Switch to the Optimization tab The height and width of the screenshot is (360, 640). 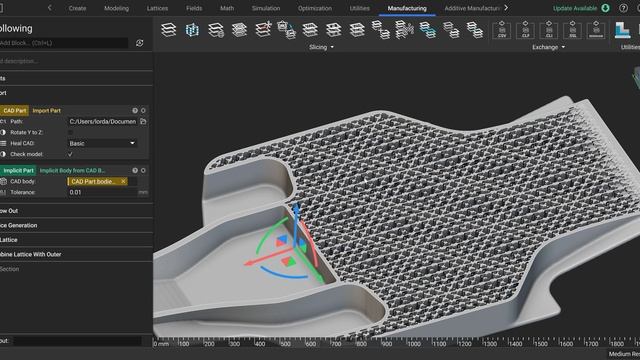coord(315,8)
